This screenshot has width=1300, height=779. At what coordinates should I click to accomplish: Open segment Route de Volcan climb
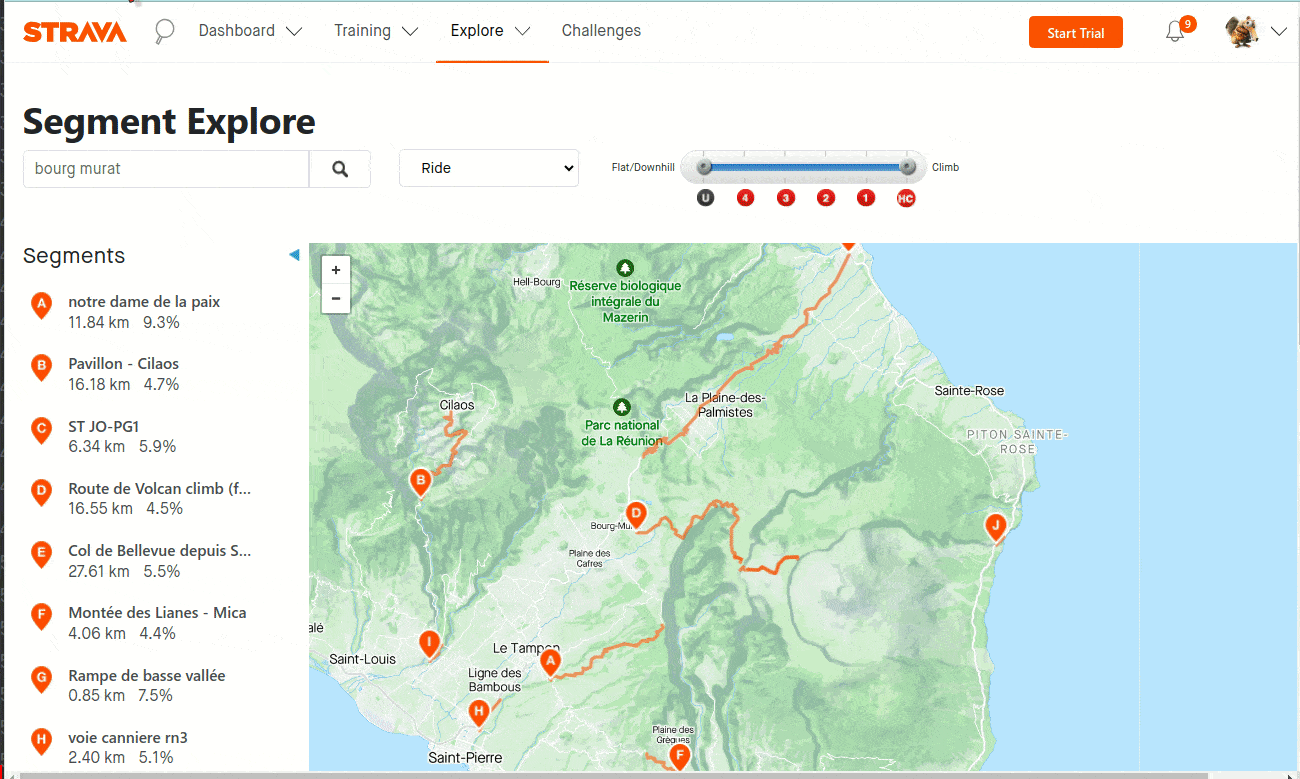tap(160, 488)
